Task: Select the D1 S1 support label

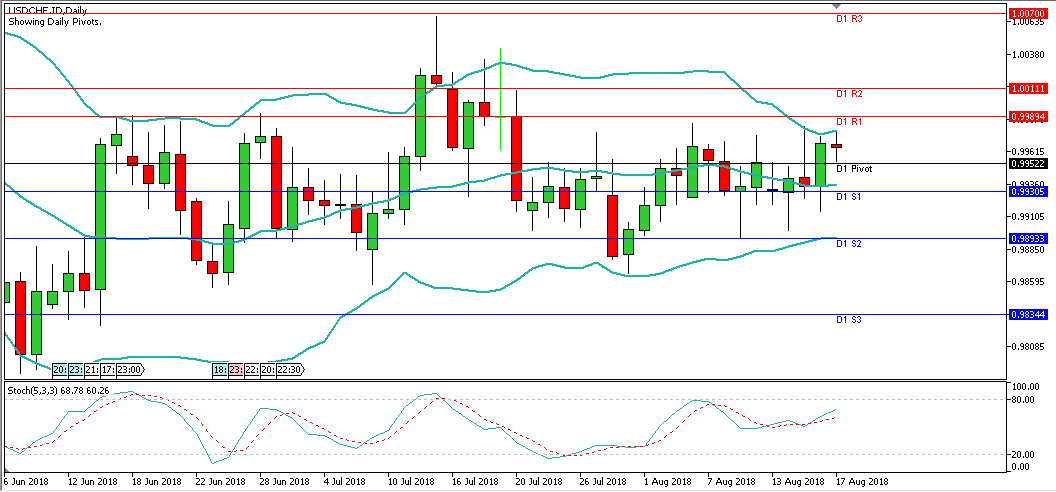Action: coord(849,197)
